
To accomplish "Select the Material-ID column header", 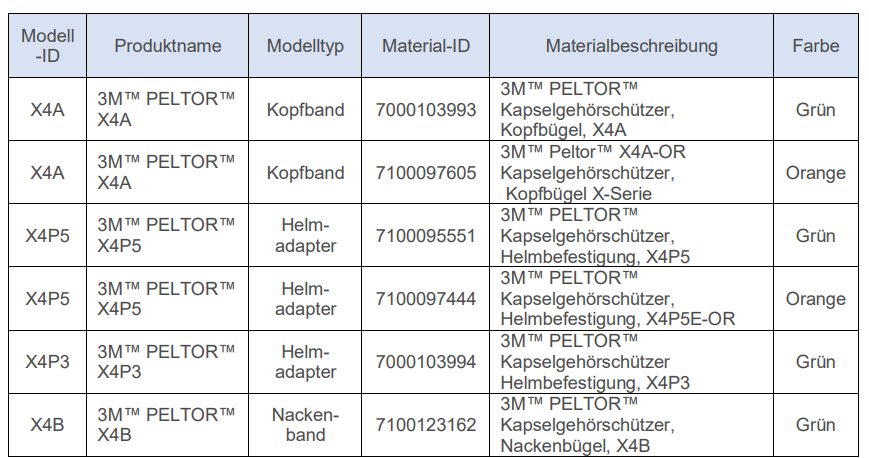I will click(426, 46).
